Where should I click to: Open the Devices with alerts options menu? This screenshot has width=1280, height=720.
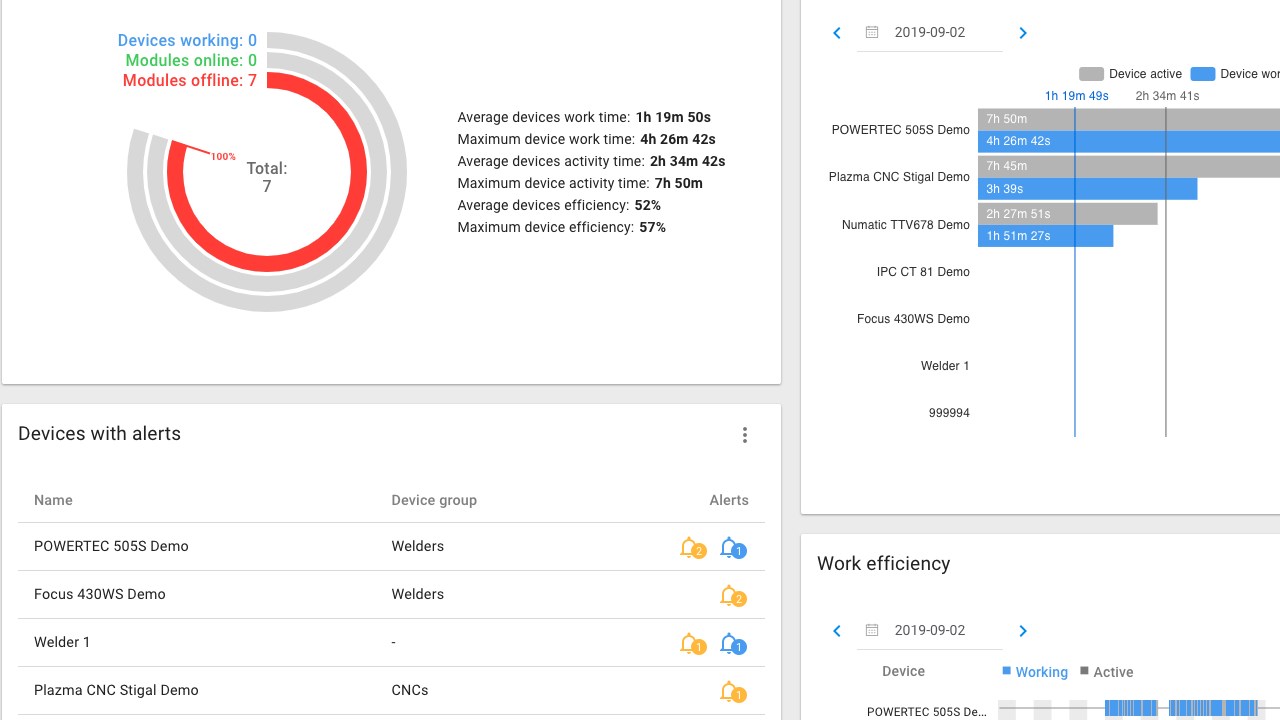[745, 435]
